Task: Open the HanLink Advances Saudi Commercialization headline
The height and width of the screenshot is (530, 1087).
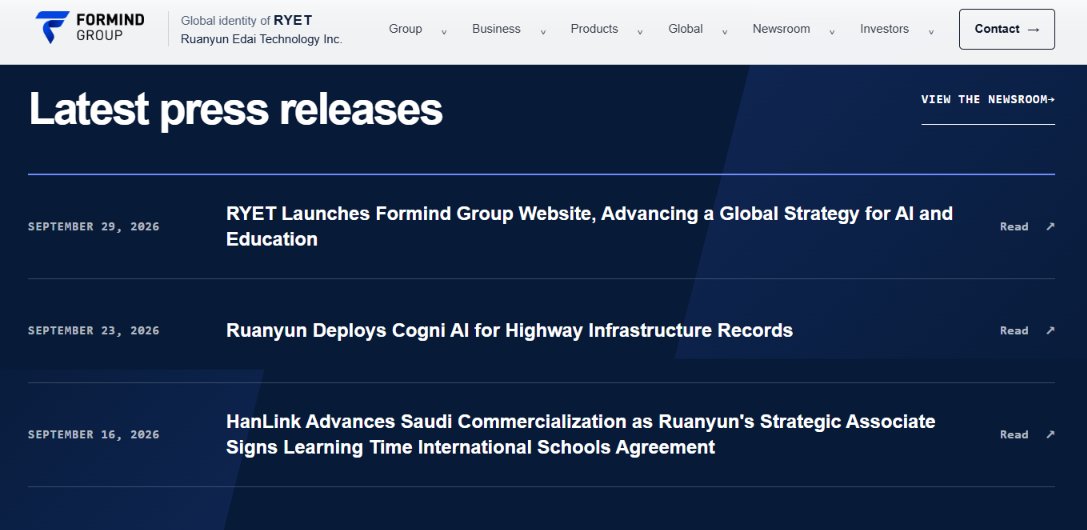Action: point(581,434)
